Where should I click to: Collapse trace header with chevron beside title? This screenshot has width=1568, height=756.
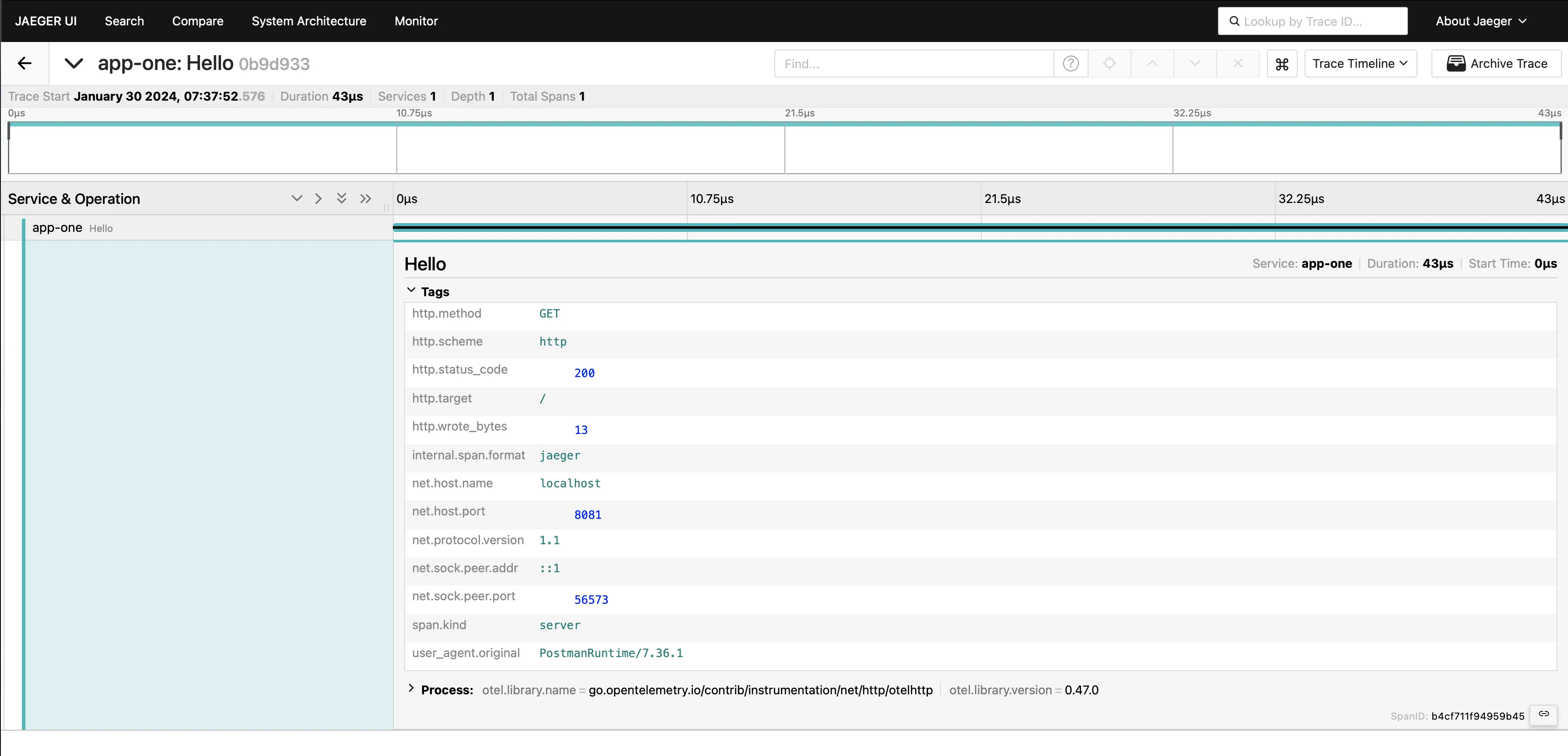tap(73, 63)
